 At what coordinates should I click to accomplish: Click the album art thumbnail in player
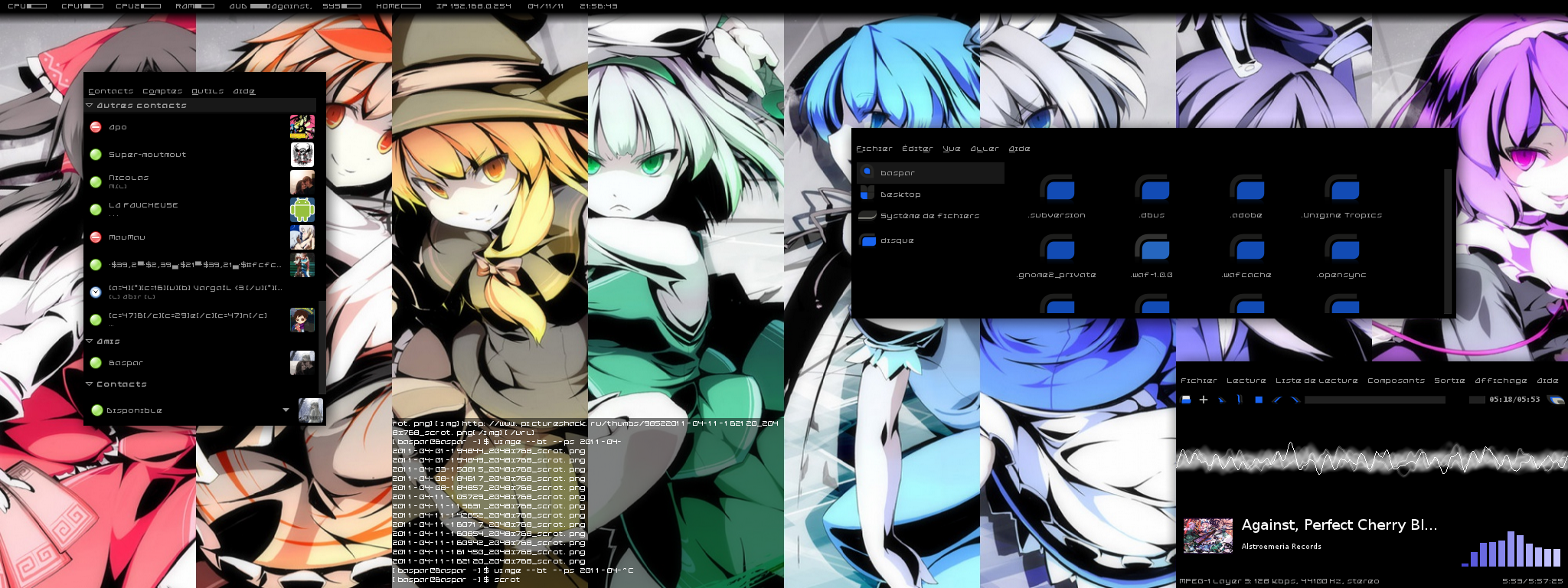[x=1208, y=535]
